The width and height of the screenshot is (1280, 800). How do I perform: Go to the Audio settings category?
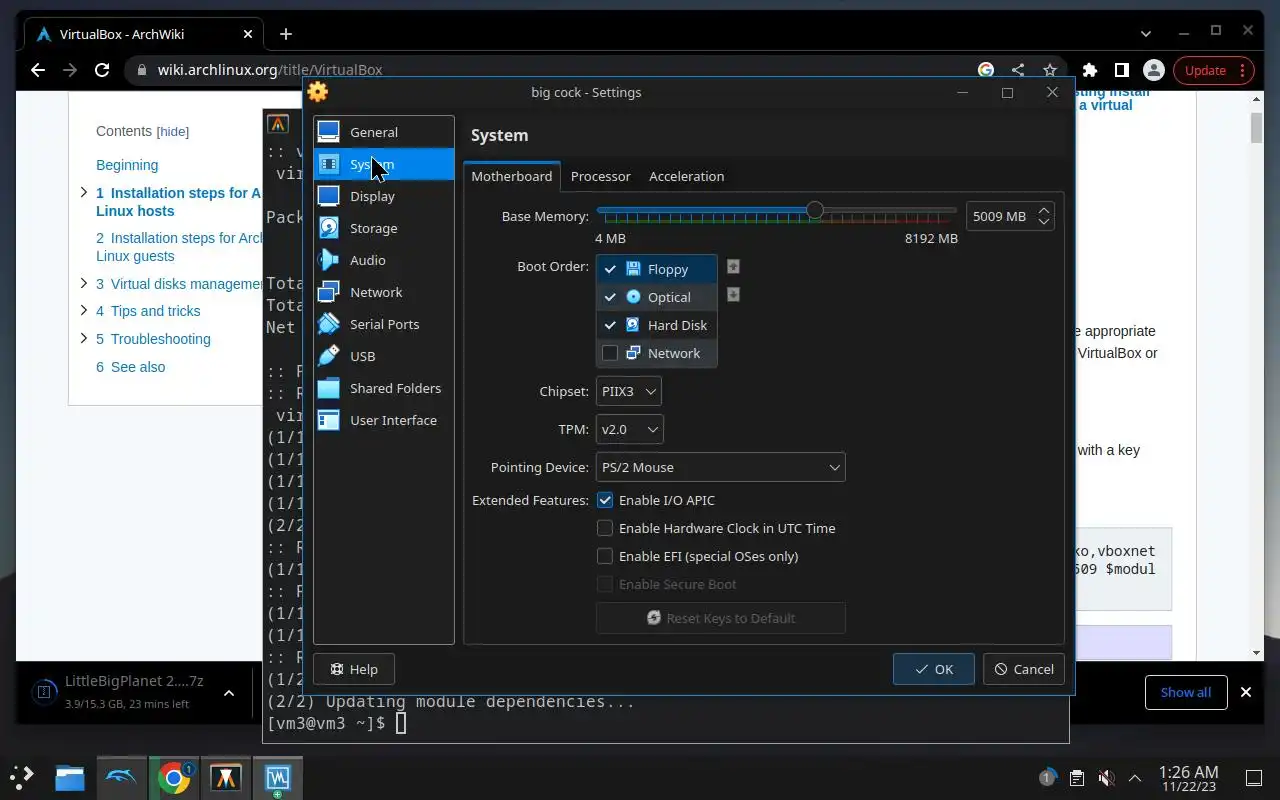click(x=384, y=260)
